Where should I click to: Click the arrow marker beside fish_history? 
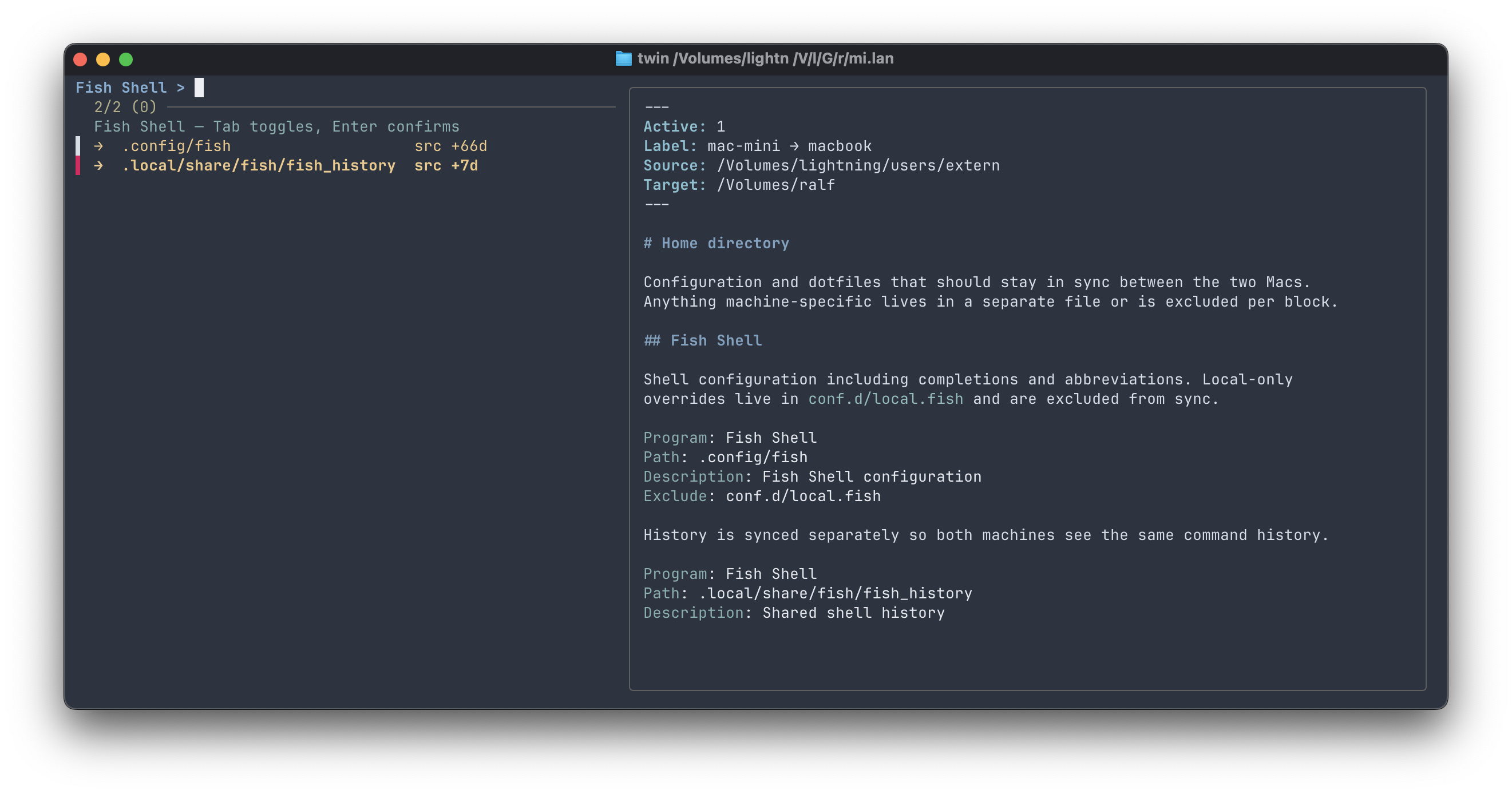(98, 165)
